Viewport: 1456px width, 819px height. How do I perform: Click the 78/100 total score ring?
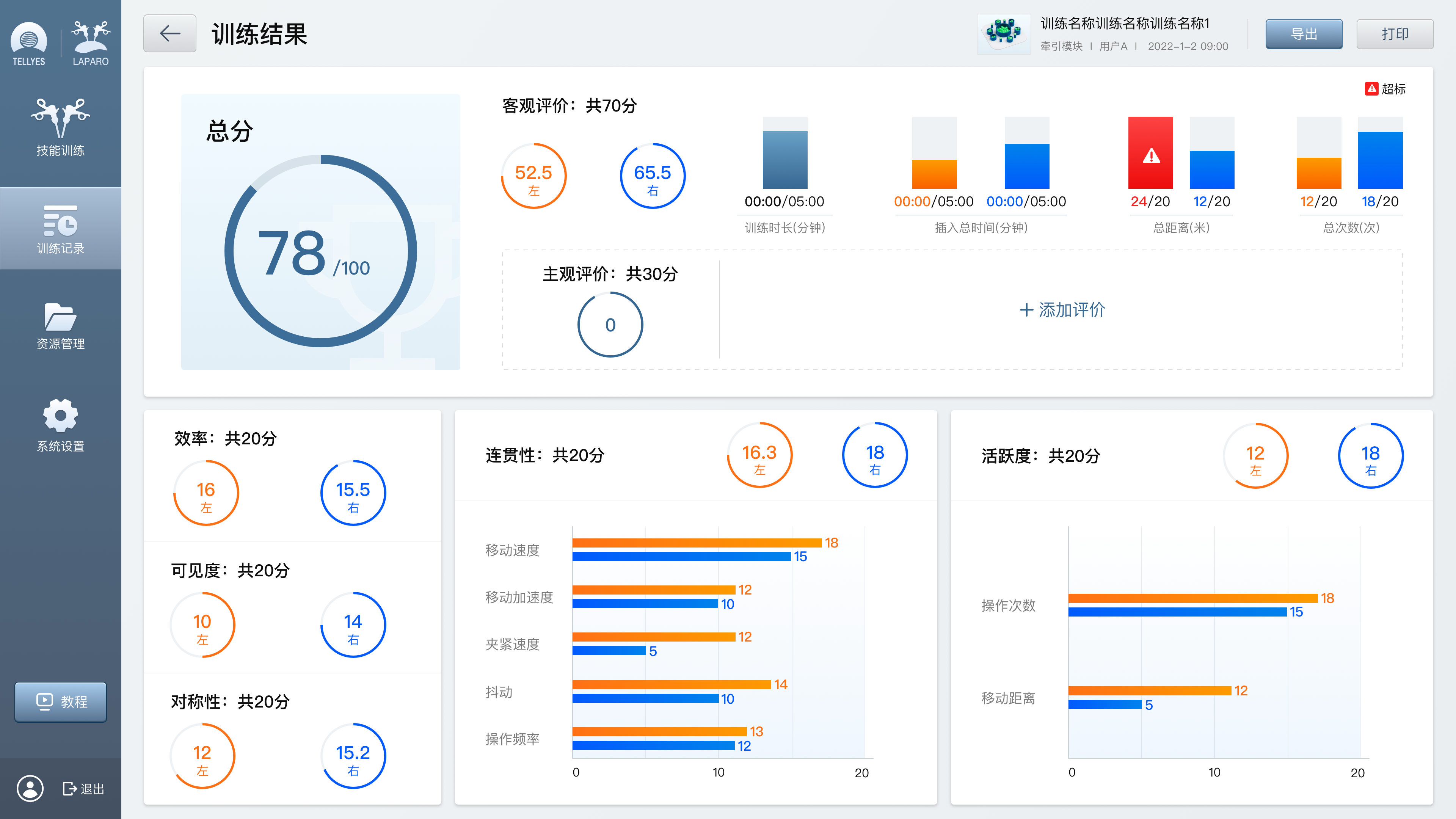320,251
